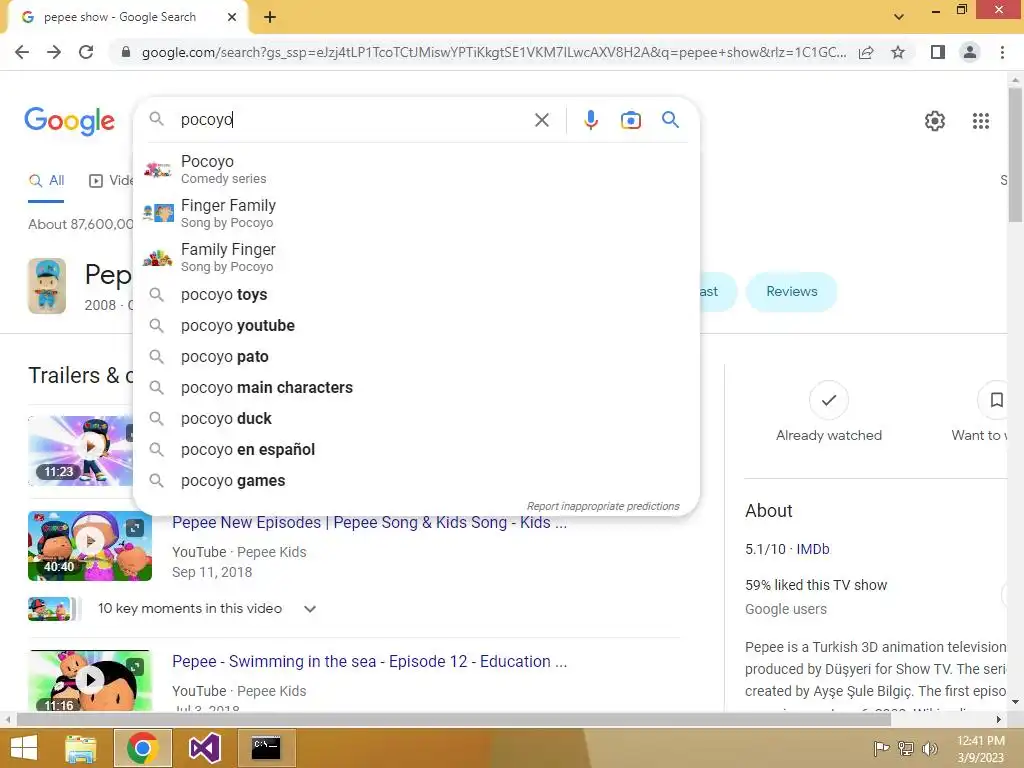Select suggestion pocoyo youtube
Viewport: 1024px width, 768px height.
point(416,325)
